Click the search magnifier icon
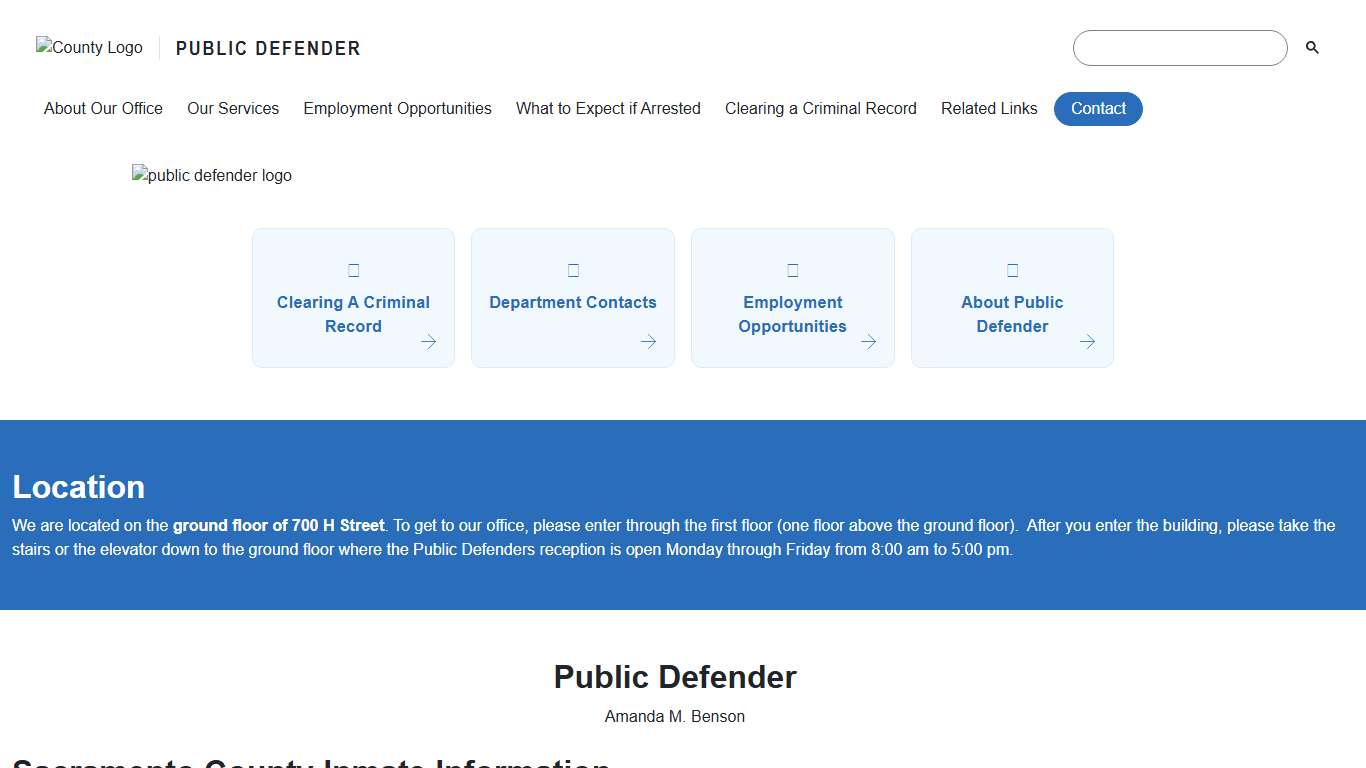Image resolution: width=1366 pixels, height=768 pixels. pos(1312,47)
